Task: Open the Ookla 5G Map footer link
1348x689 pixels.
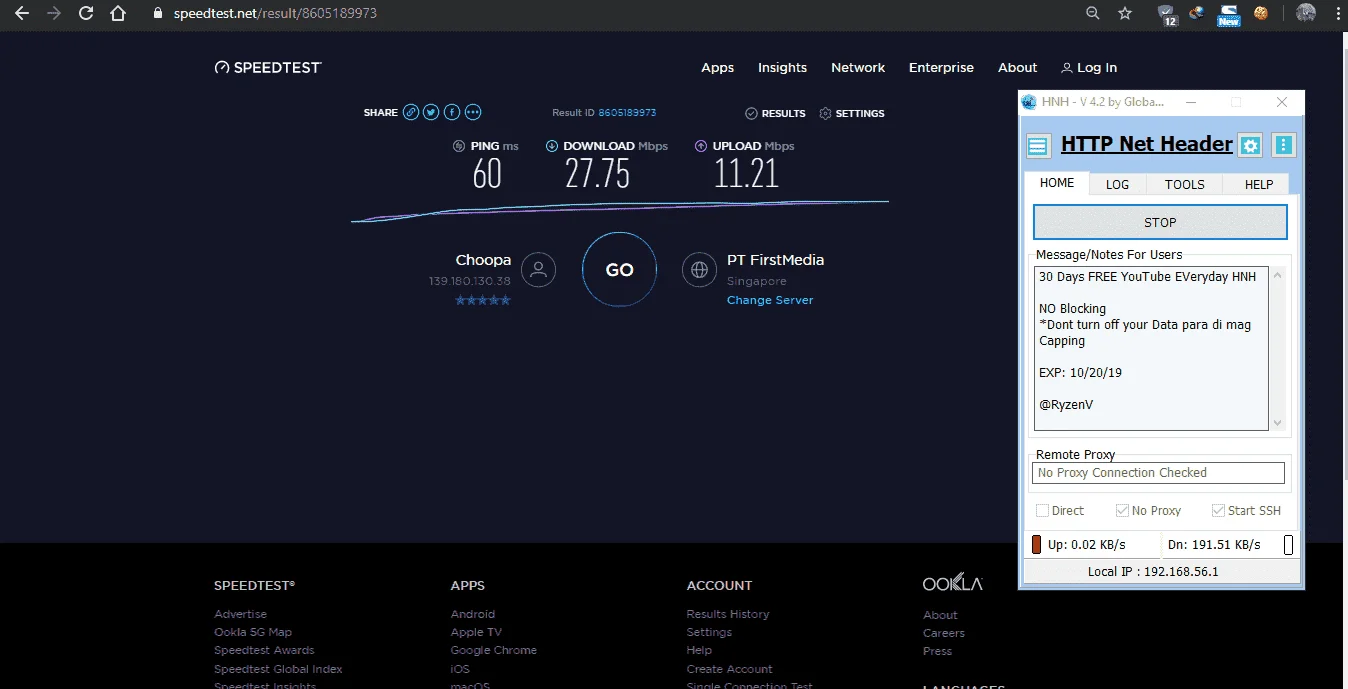Action: 253,632
